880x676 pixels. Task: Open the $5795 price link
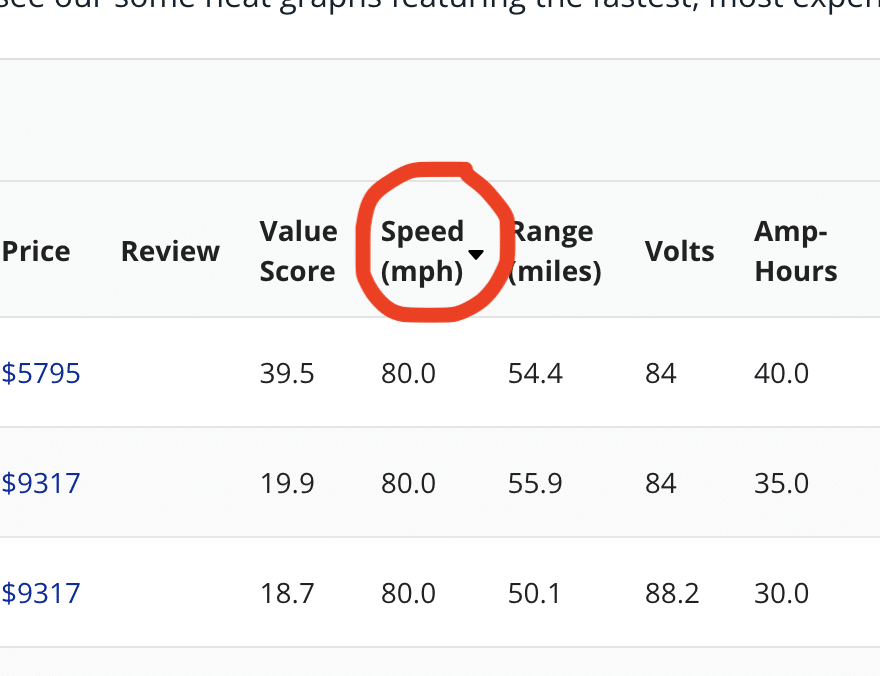41,374
